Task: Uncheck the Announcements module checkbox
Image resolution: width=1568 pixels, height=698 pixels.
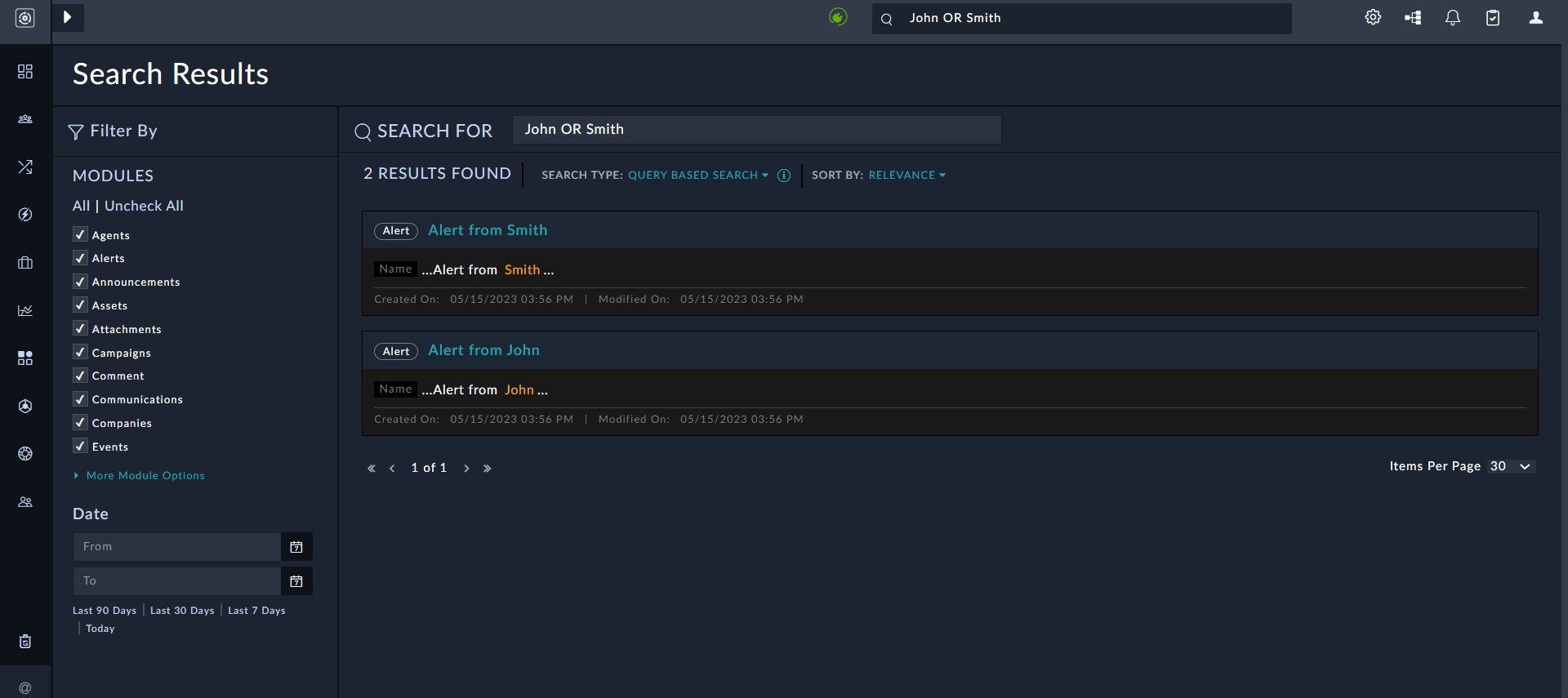Action: 80,282
